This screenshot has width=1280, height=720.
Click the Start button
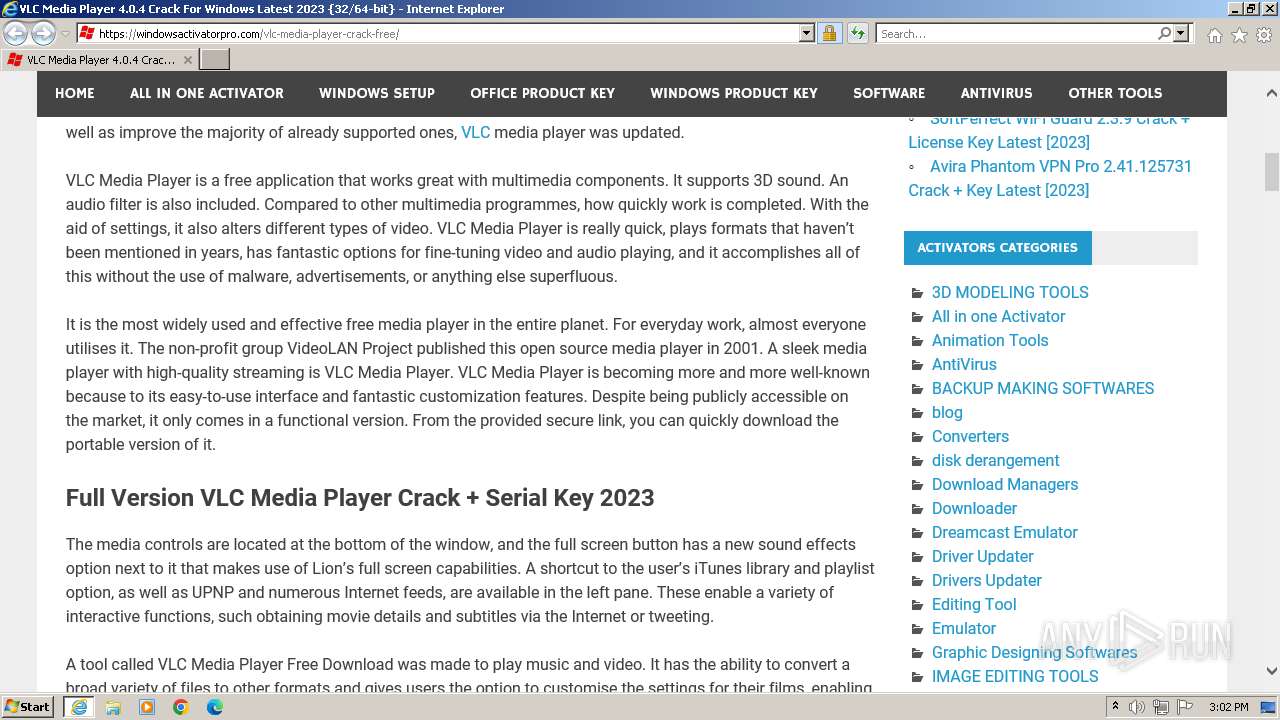(28, 707)
